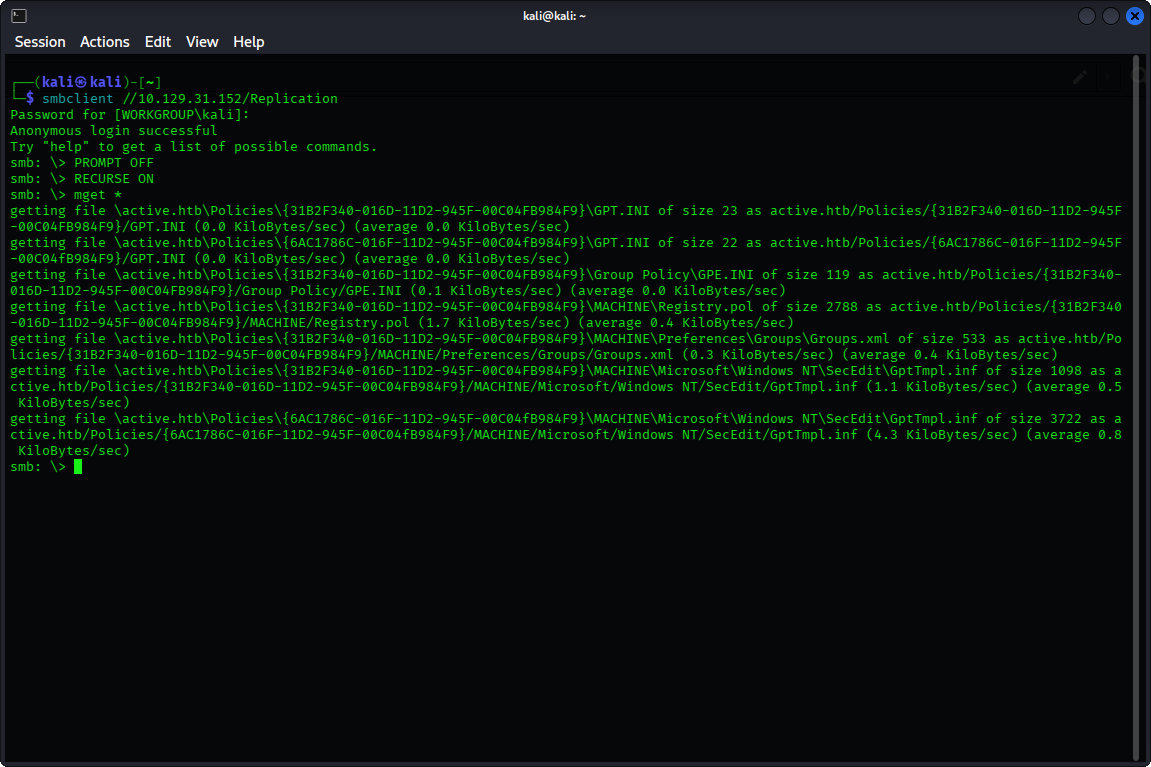Click the 'mget *' command text
Viewport: 1151px width, 767px height.
(x=98, y=195)
